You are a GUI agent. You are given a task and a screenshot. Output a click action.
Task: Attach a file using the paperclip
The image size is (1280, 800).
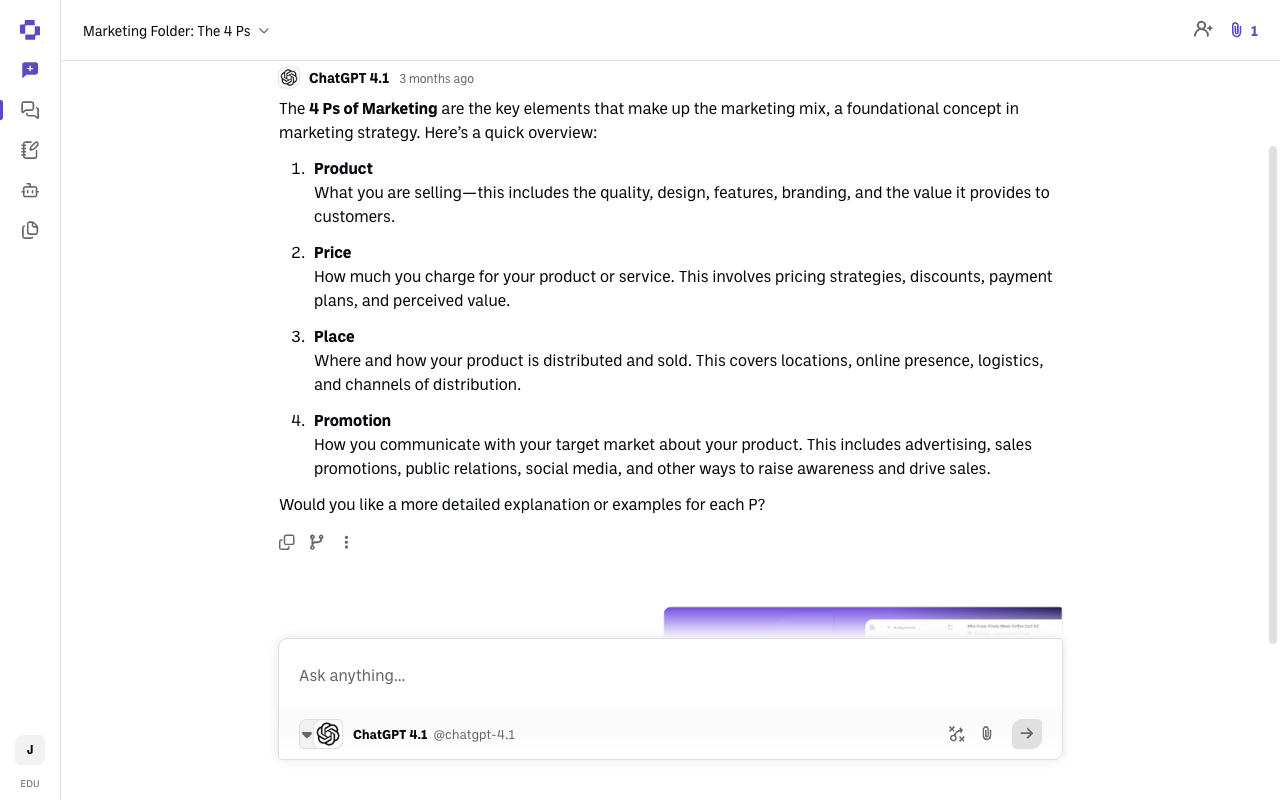[987, 734]
